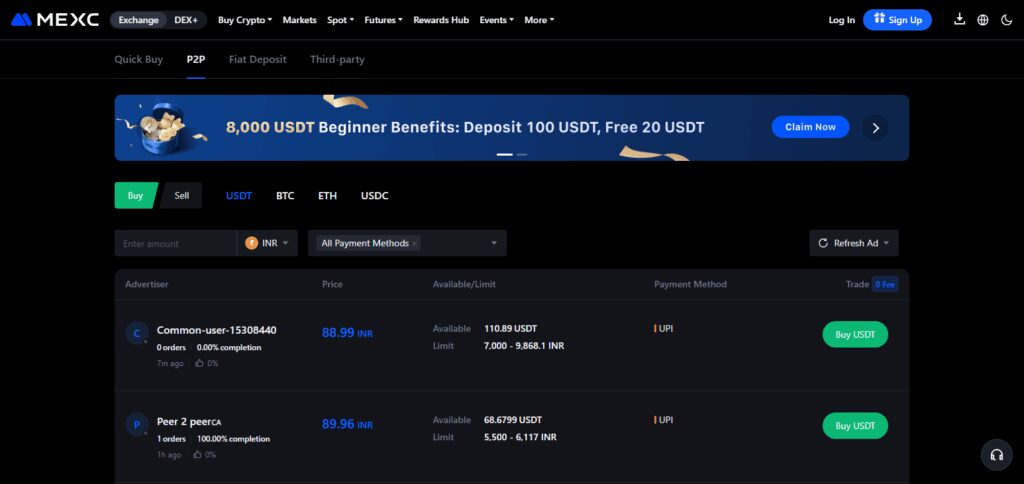This screenshot has height=484, width=1024.
Task: Switch to DEX+ mode
Action: pos(185,20)
